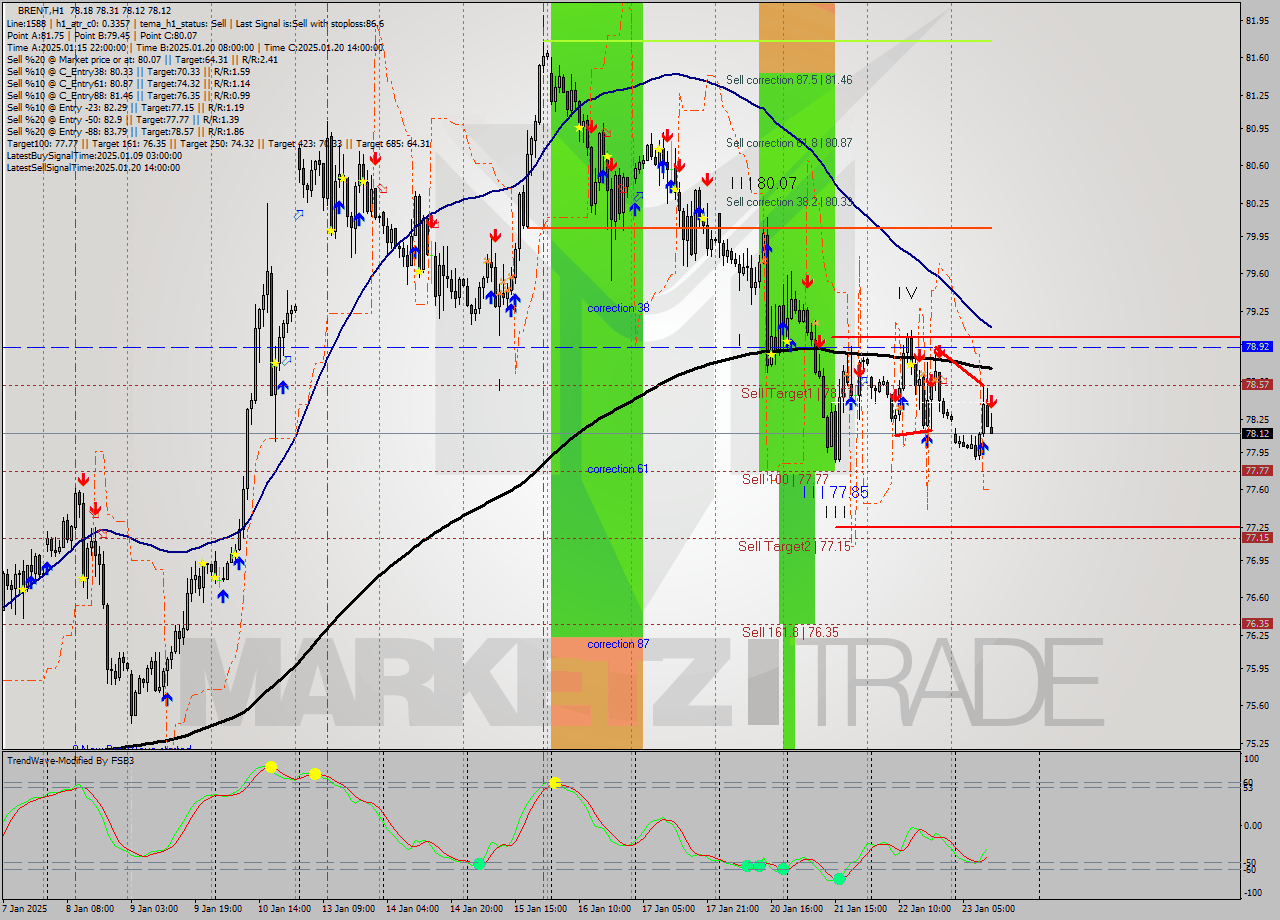Click the 'Sell 161.8 | 76.35' label

790,632
